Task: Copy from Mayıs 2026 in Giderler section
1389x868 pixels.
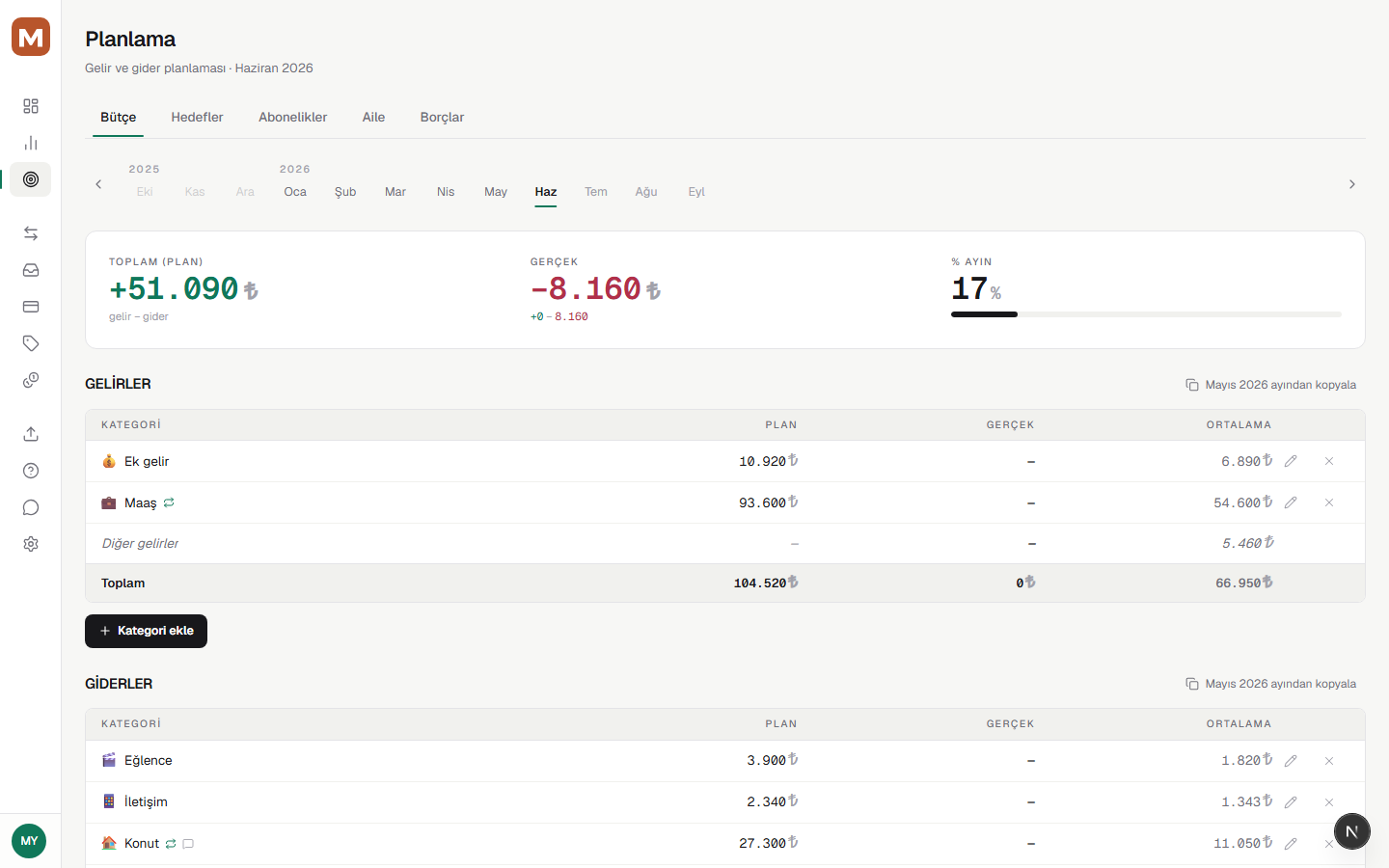Action: pos(1270,684)
